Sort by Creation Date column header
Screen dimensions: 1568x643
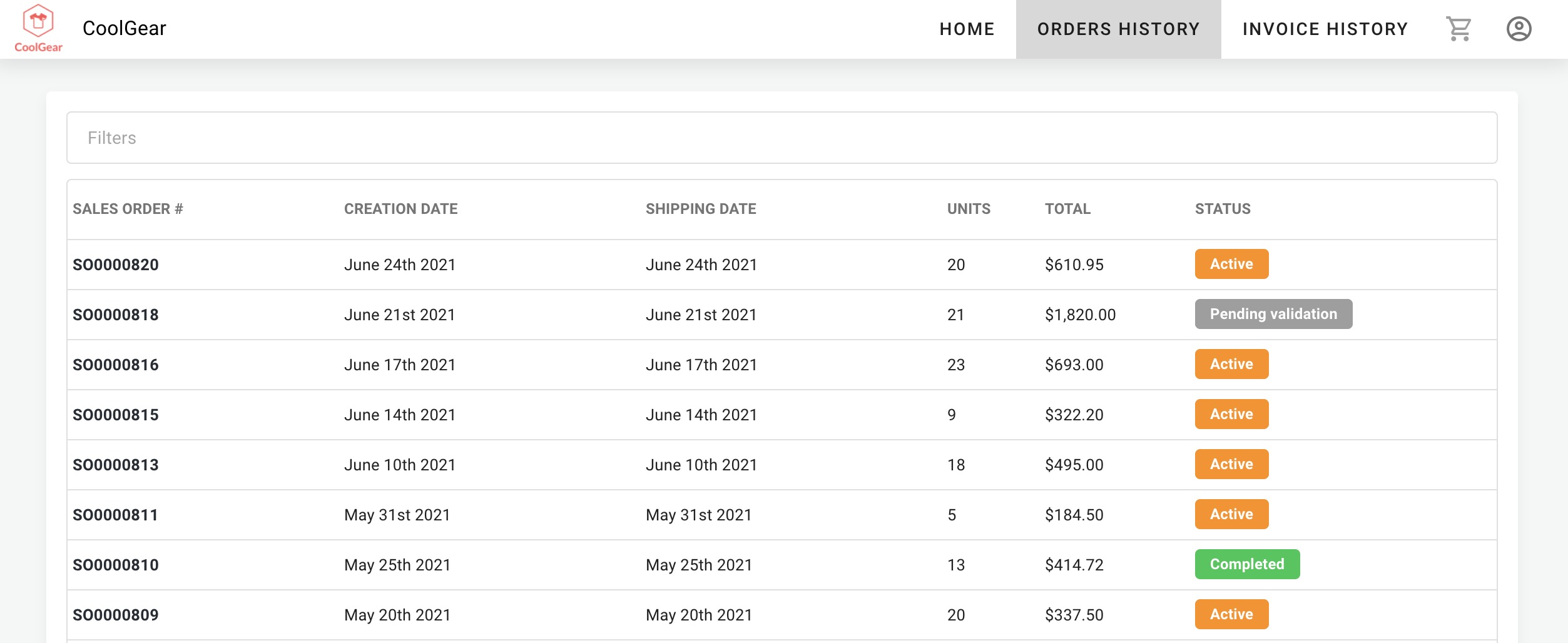400,209
